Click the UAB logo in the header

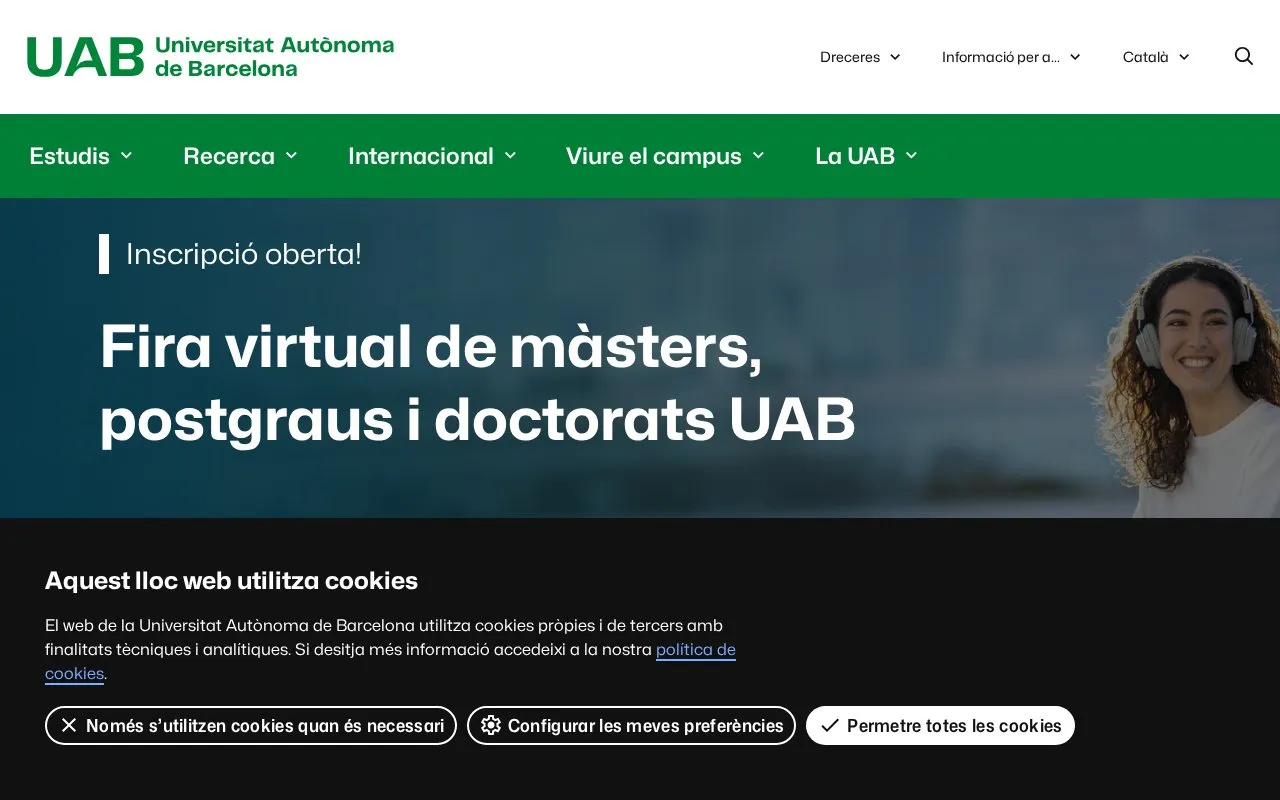click(x=210, y=57)
